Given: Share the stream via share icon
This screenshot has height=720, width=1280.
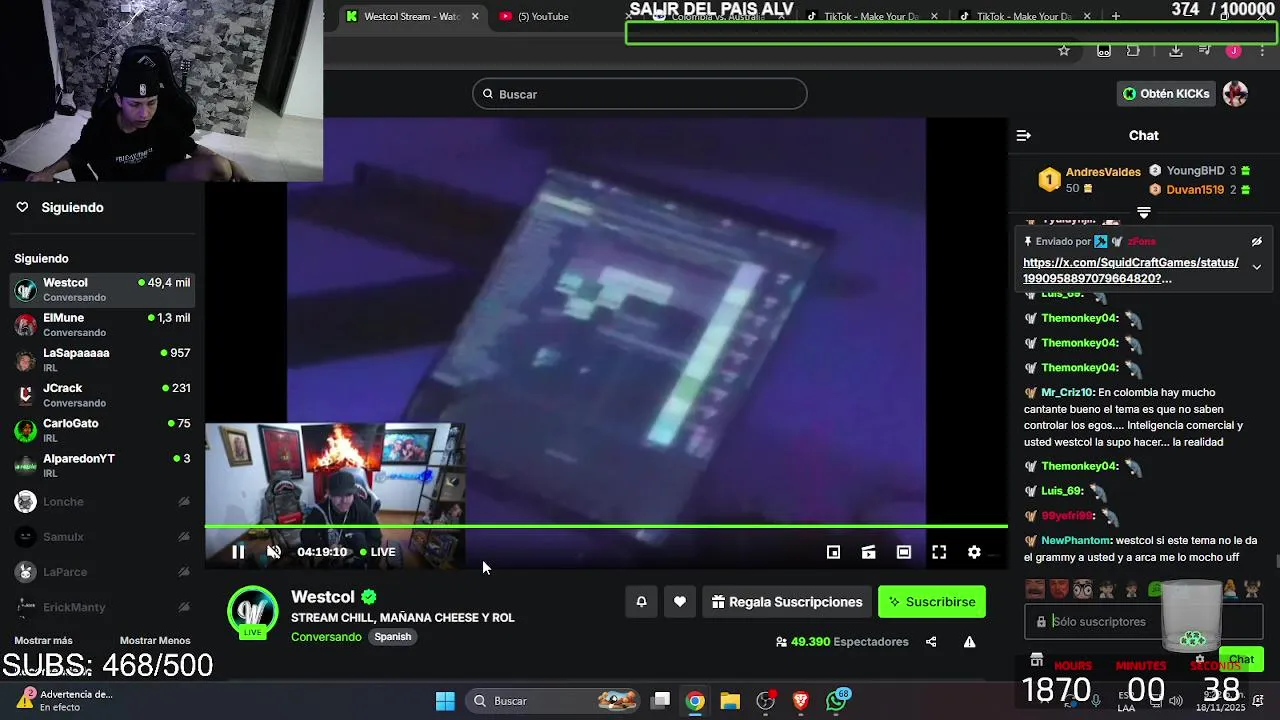Looking at the screenshot, I should click(x=931, y=642).
